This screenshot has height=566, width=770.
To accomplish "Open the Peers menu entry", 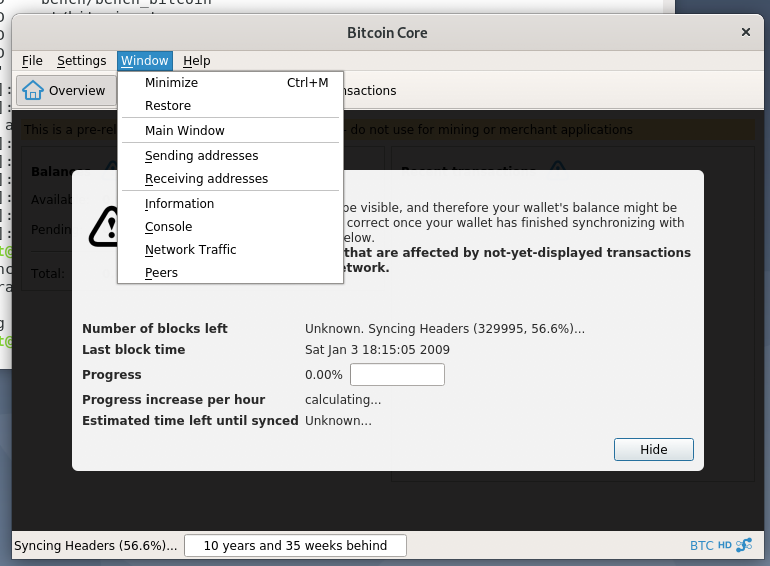I will (x=230, y=272).
